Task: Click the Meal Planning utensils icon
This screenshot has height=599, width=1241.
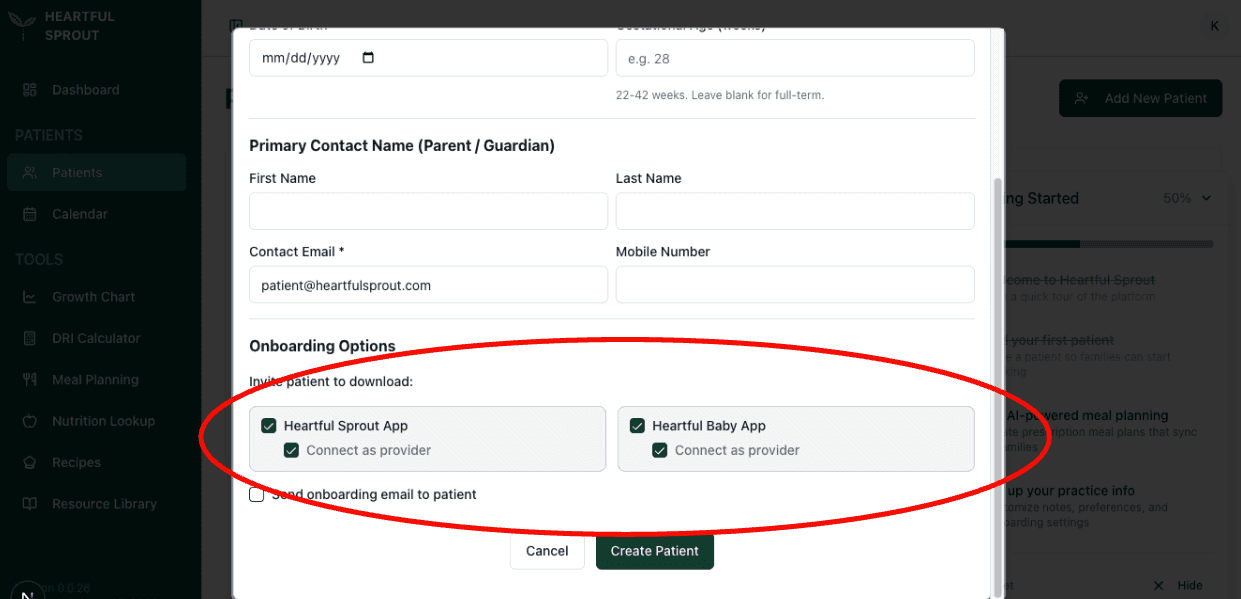Action: coord(30,380)
